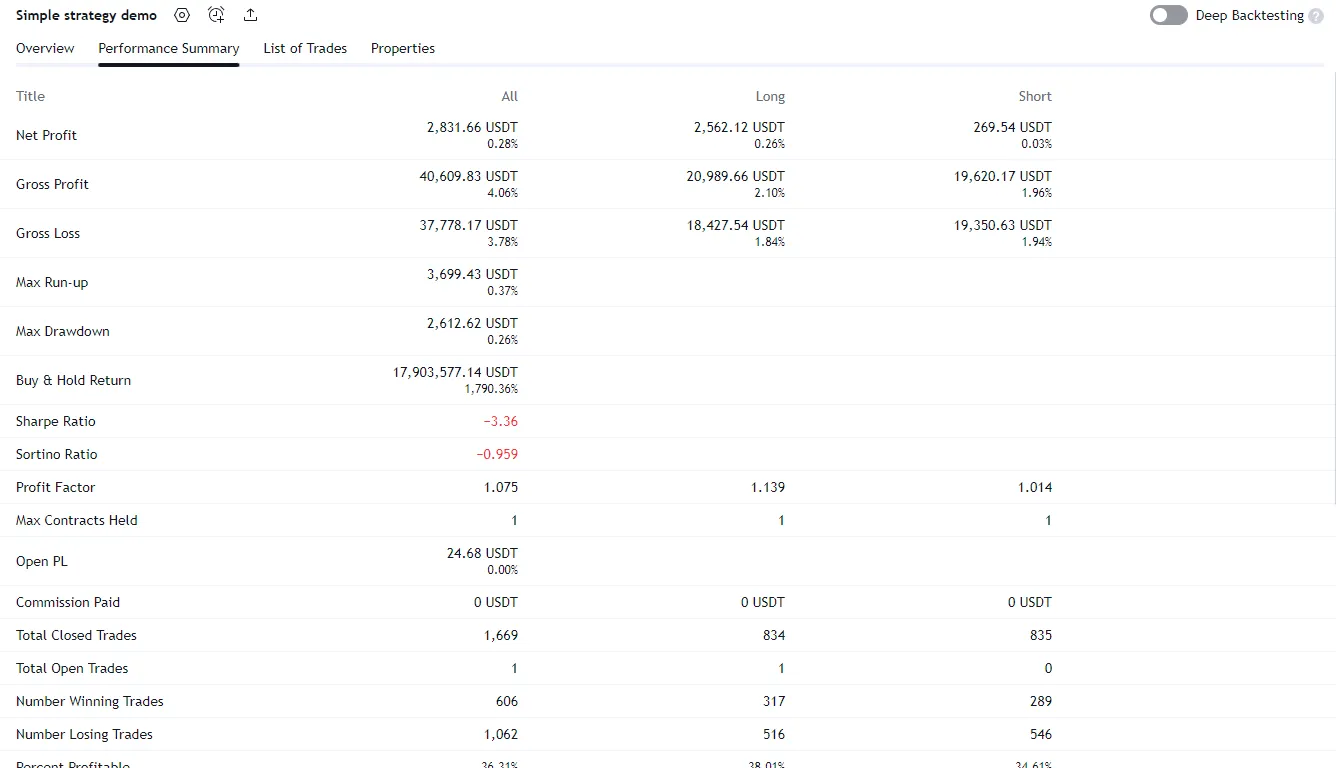Click the Title column header
1336x768 pixels.
(x=30, y=96)
